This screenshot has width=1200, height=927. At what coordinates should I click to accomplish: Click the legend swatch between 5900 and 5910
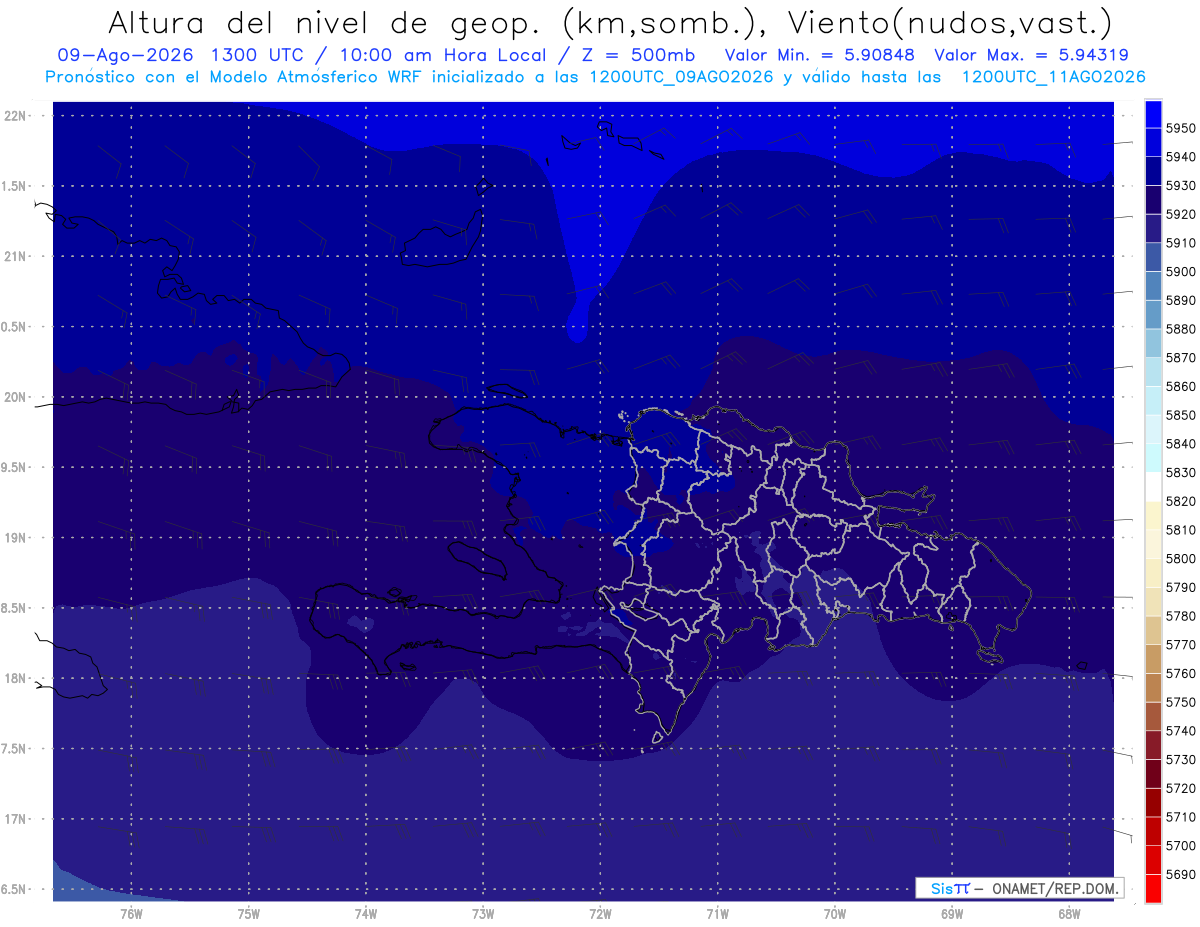tap(1153, 257)
